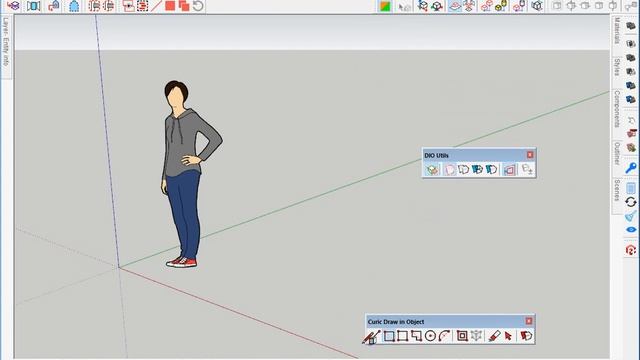Click the single red square icon in top toolbar
Screen dimensions: 640x360
tap(170, 6)
